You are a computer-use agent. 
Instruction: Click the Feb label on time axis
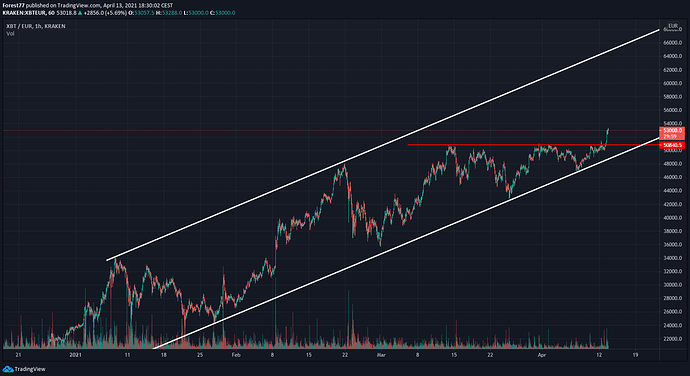point(236,355)
